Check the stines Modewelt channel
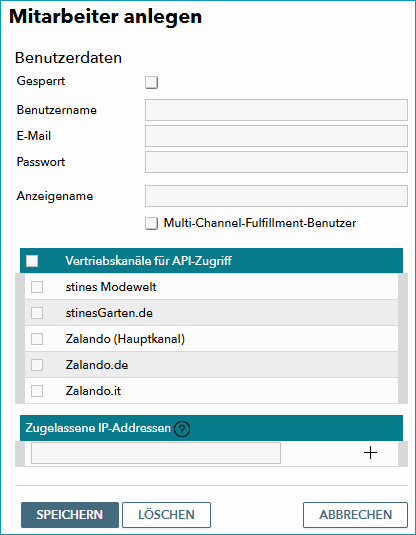Image resolution: width=416 pixels, height=535 pixels. [x=37, y=287]
